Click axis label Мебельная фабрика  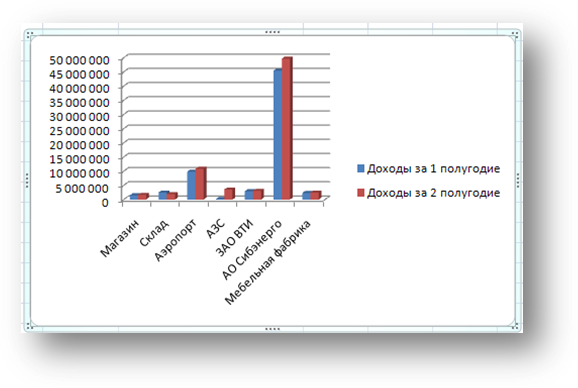(268, 263)
